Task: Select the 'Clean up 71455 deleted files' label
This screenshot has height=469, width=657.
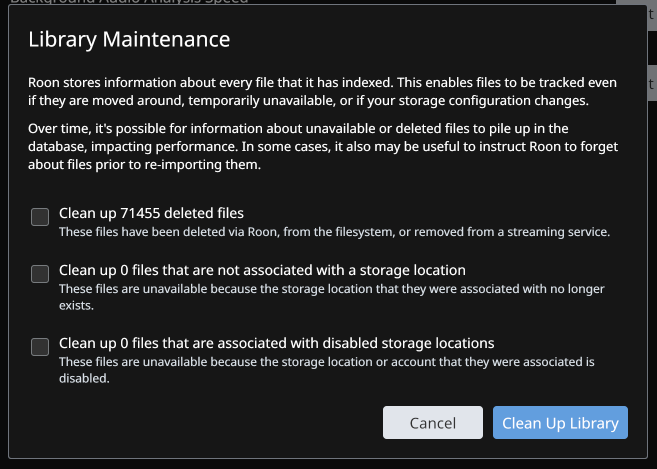Action: pos(151,213)
